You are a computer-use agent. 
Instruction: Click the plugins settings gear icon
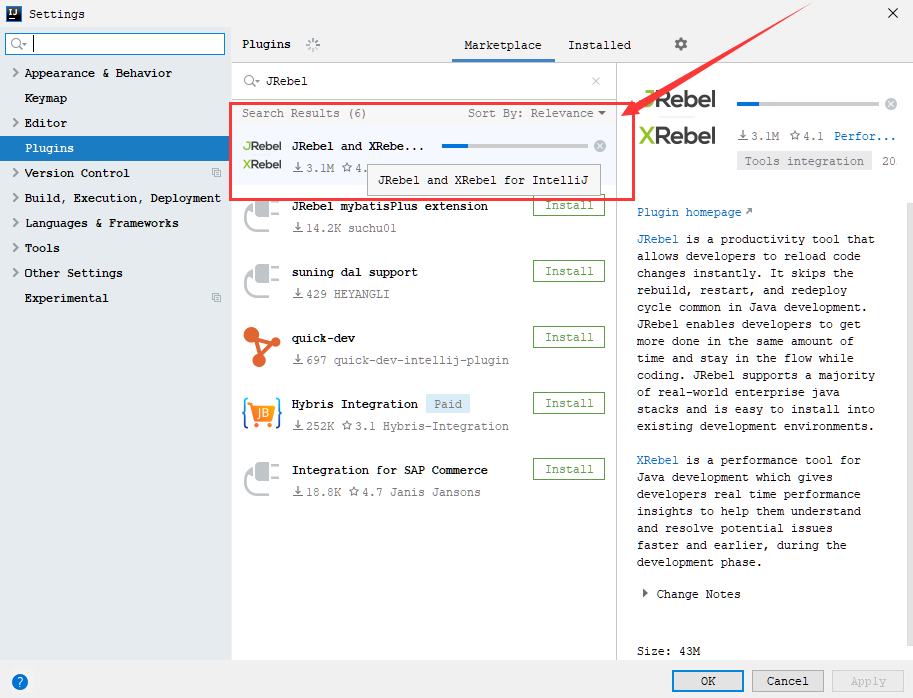(x=681, y=44)
